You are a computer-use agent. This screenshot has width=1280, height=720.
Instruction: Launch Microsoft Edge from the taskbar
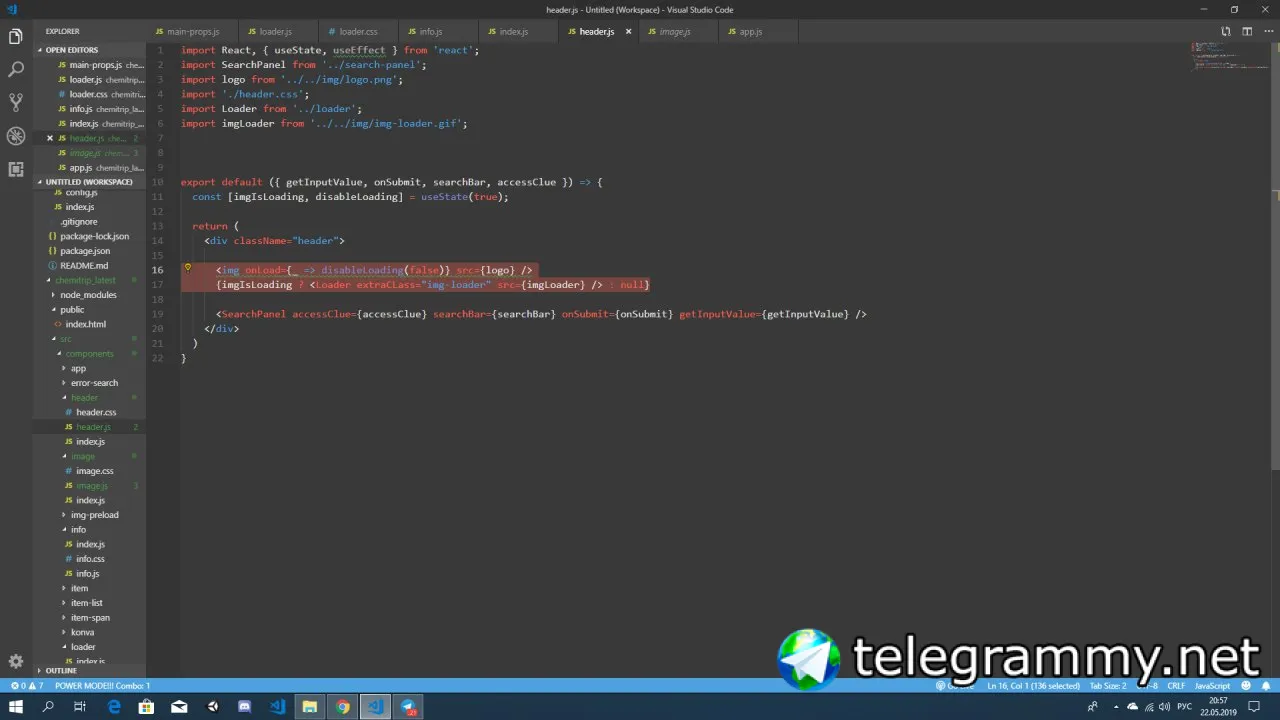(114, 707)
